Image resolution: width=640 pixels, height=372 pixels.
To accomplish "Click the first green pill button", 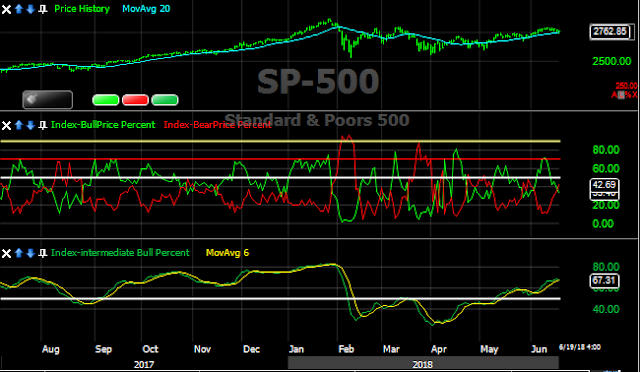I will 106,100.
